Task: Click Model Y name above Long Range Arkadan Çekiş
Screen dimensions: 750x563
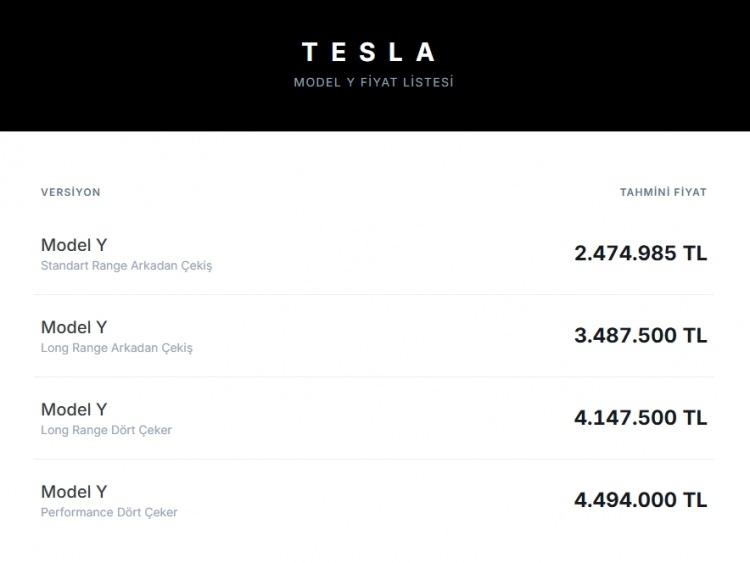Action: [x=74, y=327]
